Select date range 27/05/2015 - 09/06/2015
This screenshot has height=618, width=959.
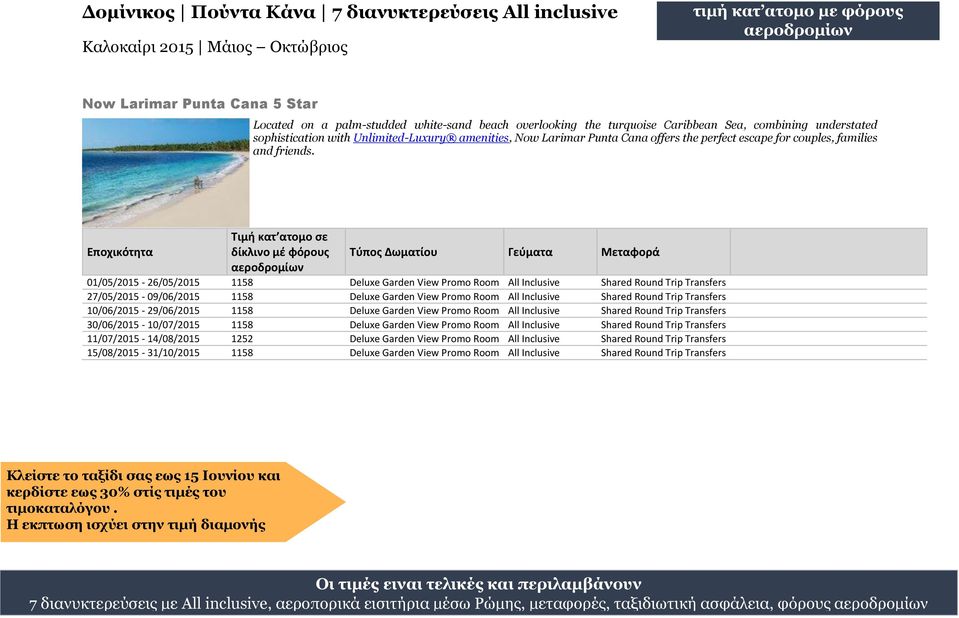coord(143,297)
